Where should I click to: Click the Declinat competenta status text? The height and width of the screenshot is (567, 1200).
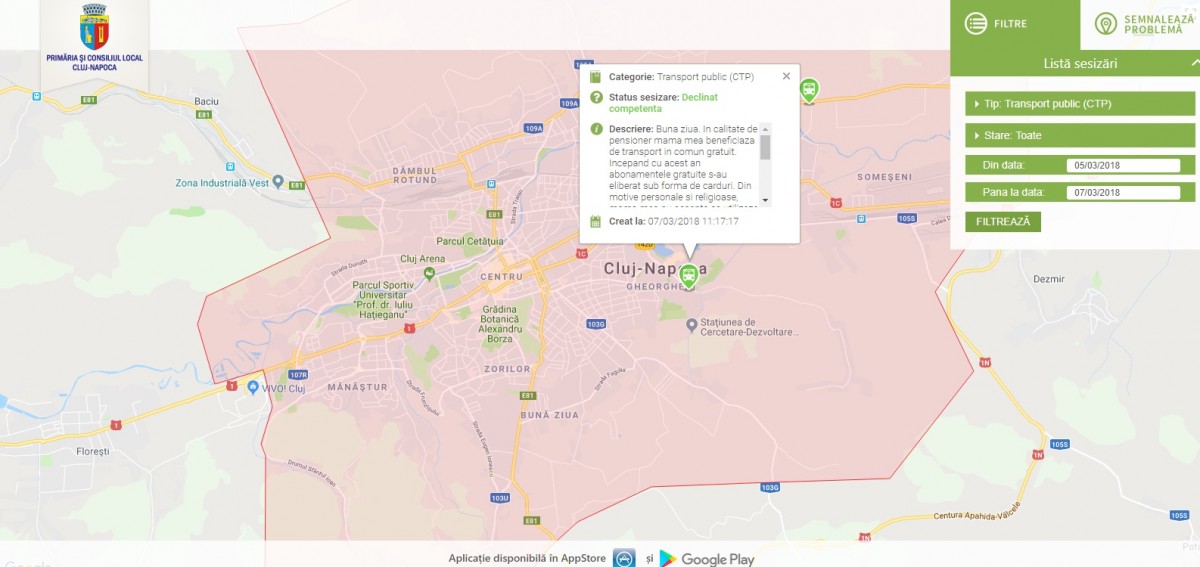point(664,102)
